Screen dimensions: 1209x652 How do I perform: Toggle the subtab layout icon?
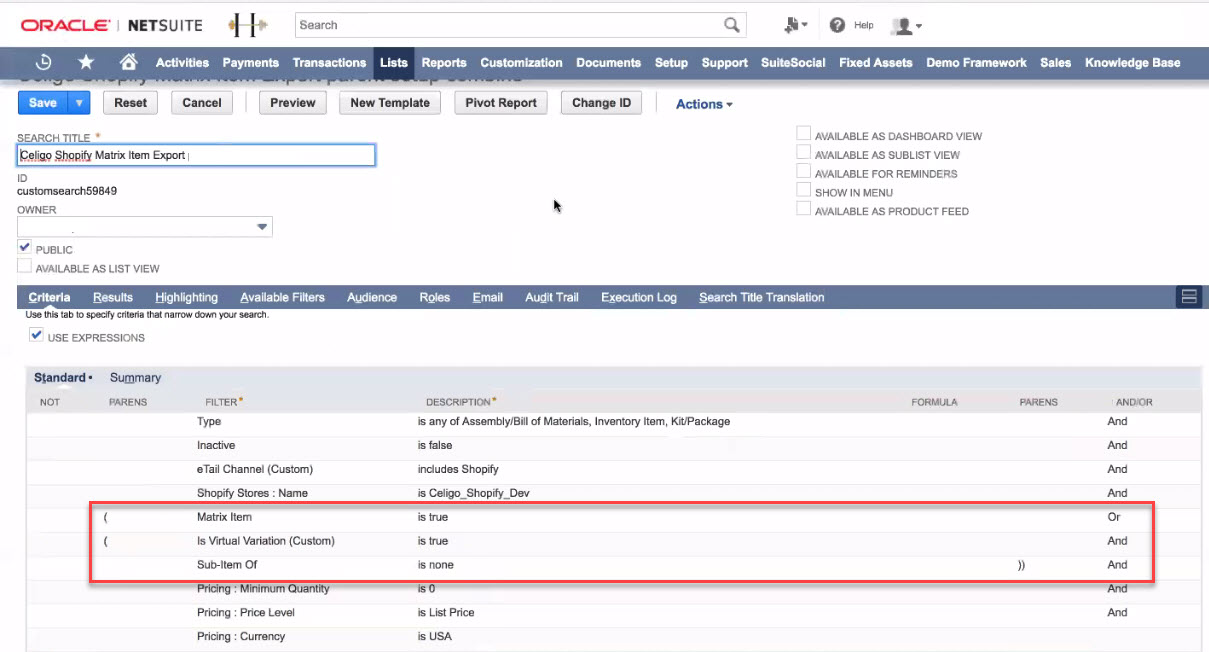pos(1189,296)
